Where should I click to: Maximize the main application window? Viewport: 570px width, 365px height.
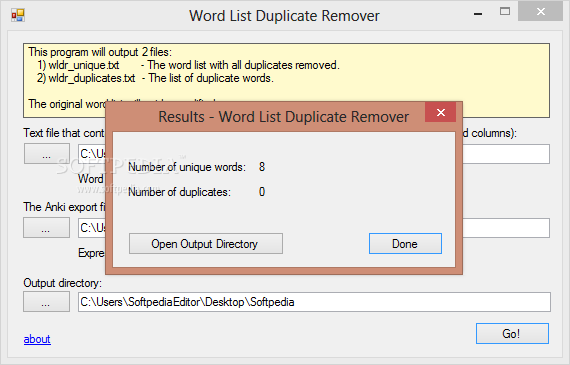[x=505, y=12]
